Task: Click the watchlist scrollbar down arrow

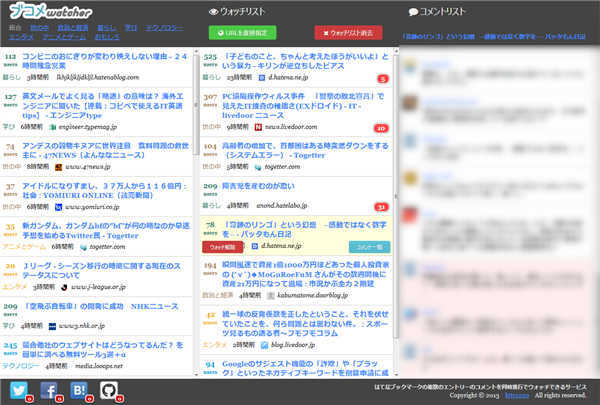Action: pos(396,375)
